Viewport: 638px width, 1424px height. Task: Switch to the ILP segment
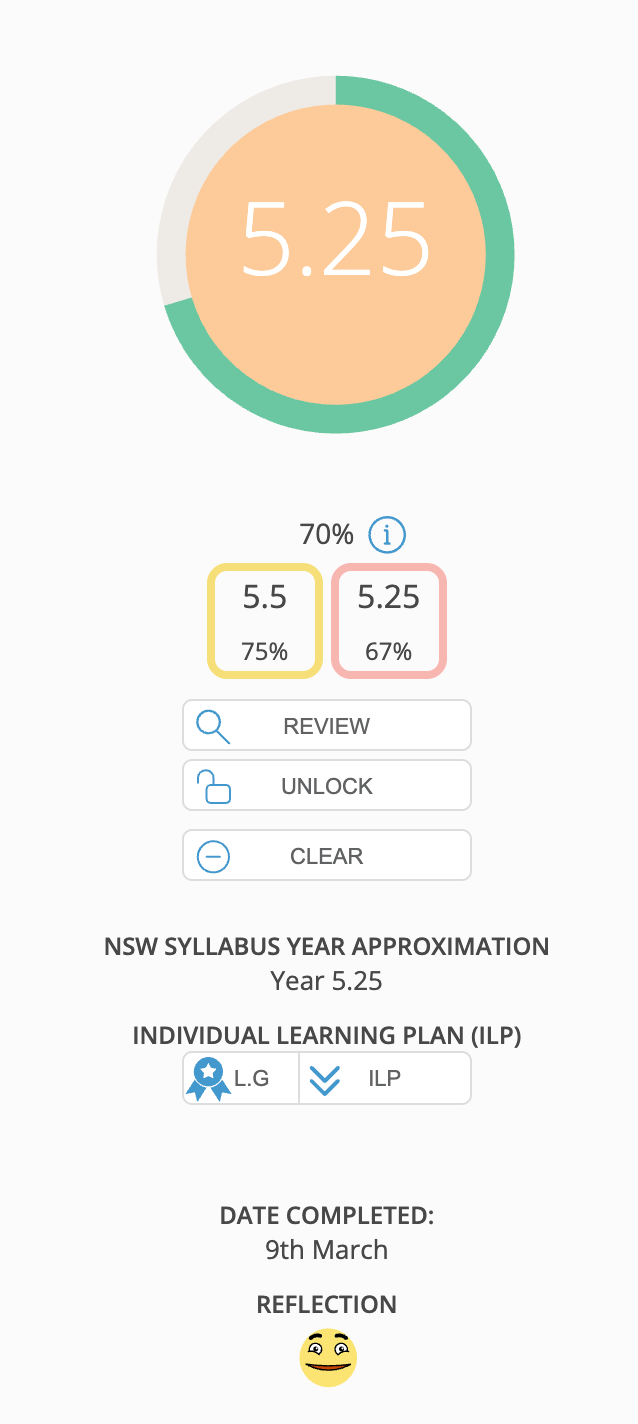click(x=385, y=1077)
